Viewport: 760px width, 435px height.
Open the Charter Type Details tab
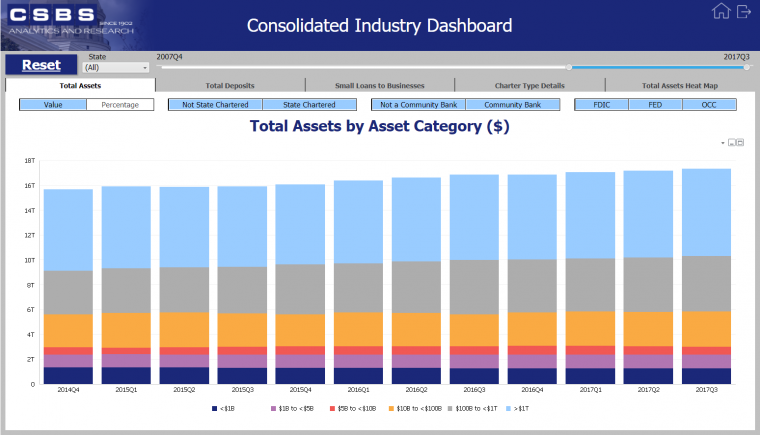[530, 86]
